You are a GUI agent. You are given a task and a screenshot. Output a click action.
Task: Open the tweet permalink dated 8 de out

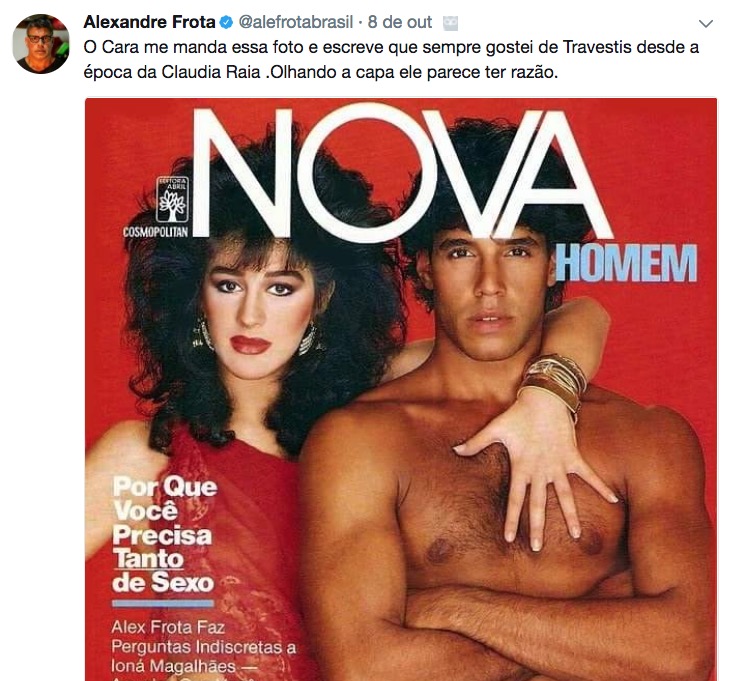(400, 22)
